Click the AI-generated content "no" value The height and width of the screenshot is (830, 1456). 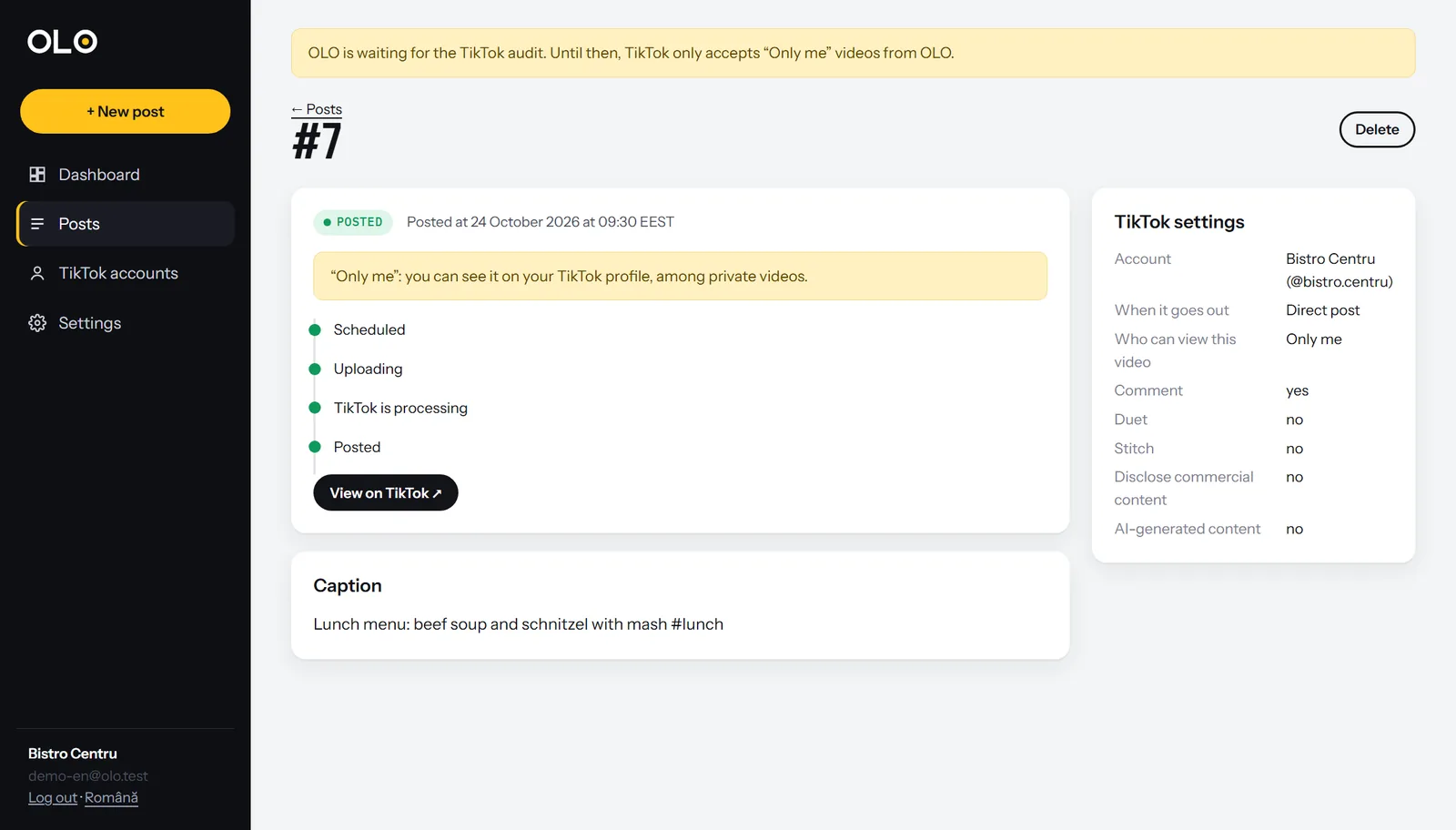[x=1294, y=529]
